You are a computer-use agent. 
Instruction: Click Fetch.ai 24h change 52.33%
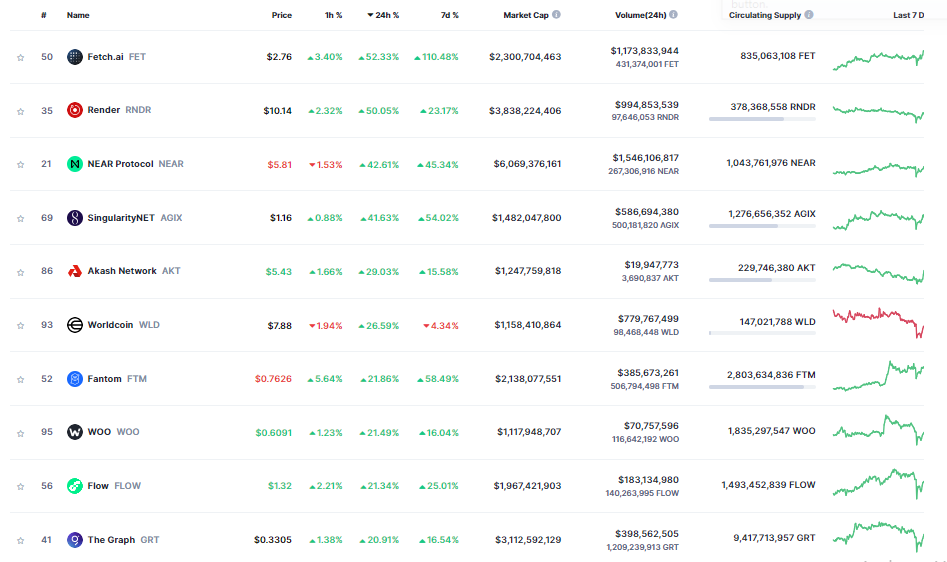pos(379,57)
